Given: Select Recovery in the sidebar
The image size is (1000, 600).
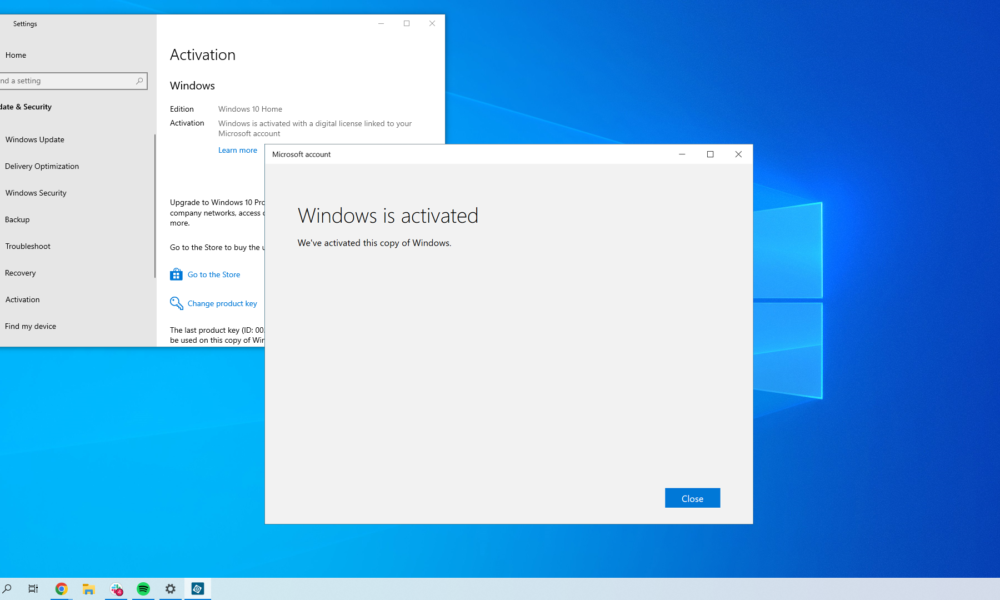Looking at the screenshot, I should (21, 272).
